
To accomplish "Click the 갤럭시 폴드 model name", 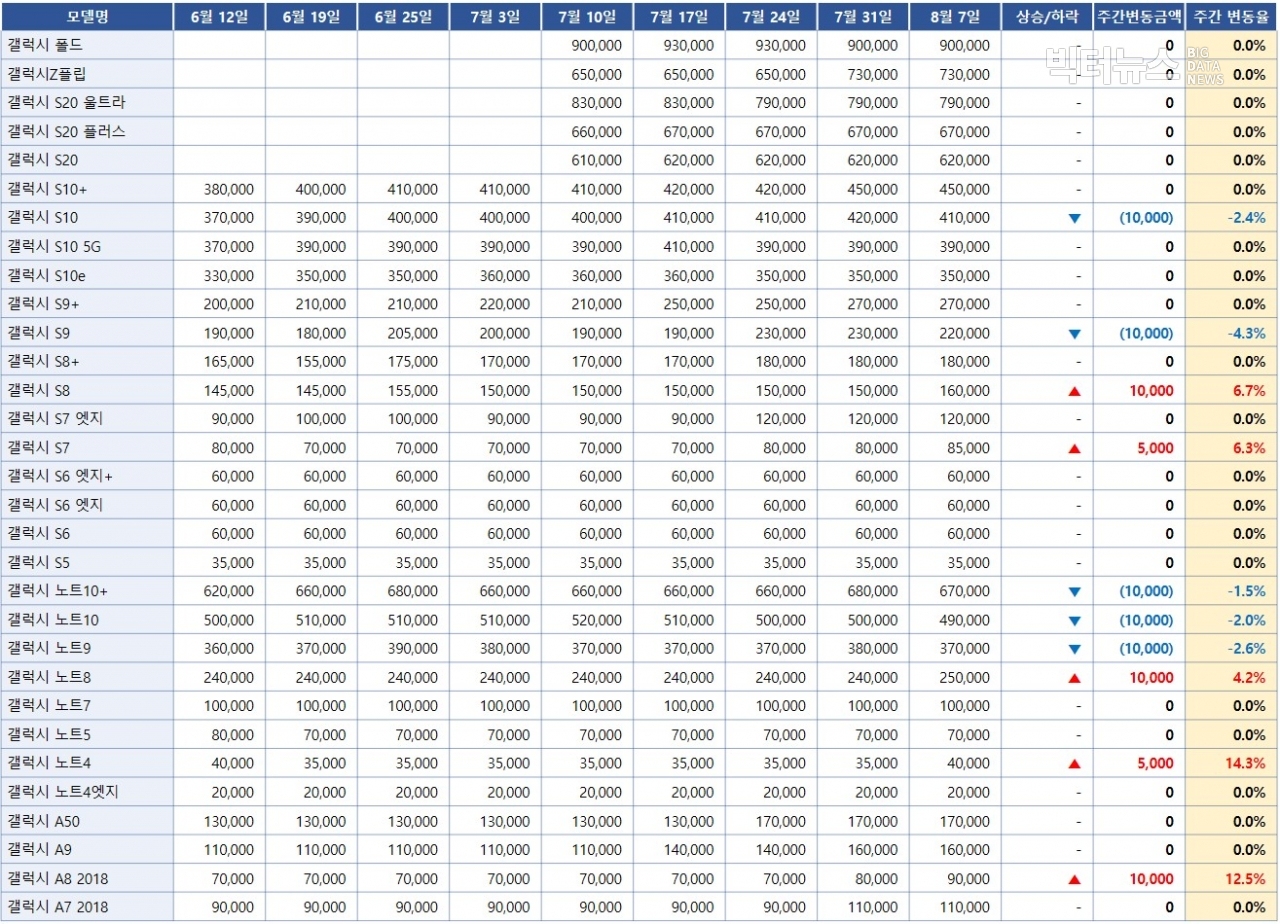I will pyautogui.click(x=45, y=45).
